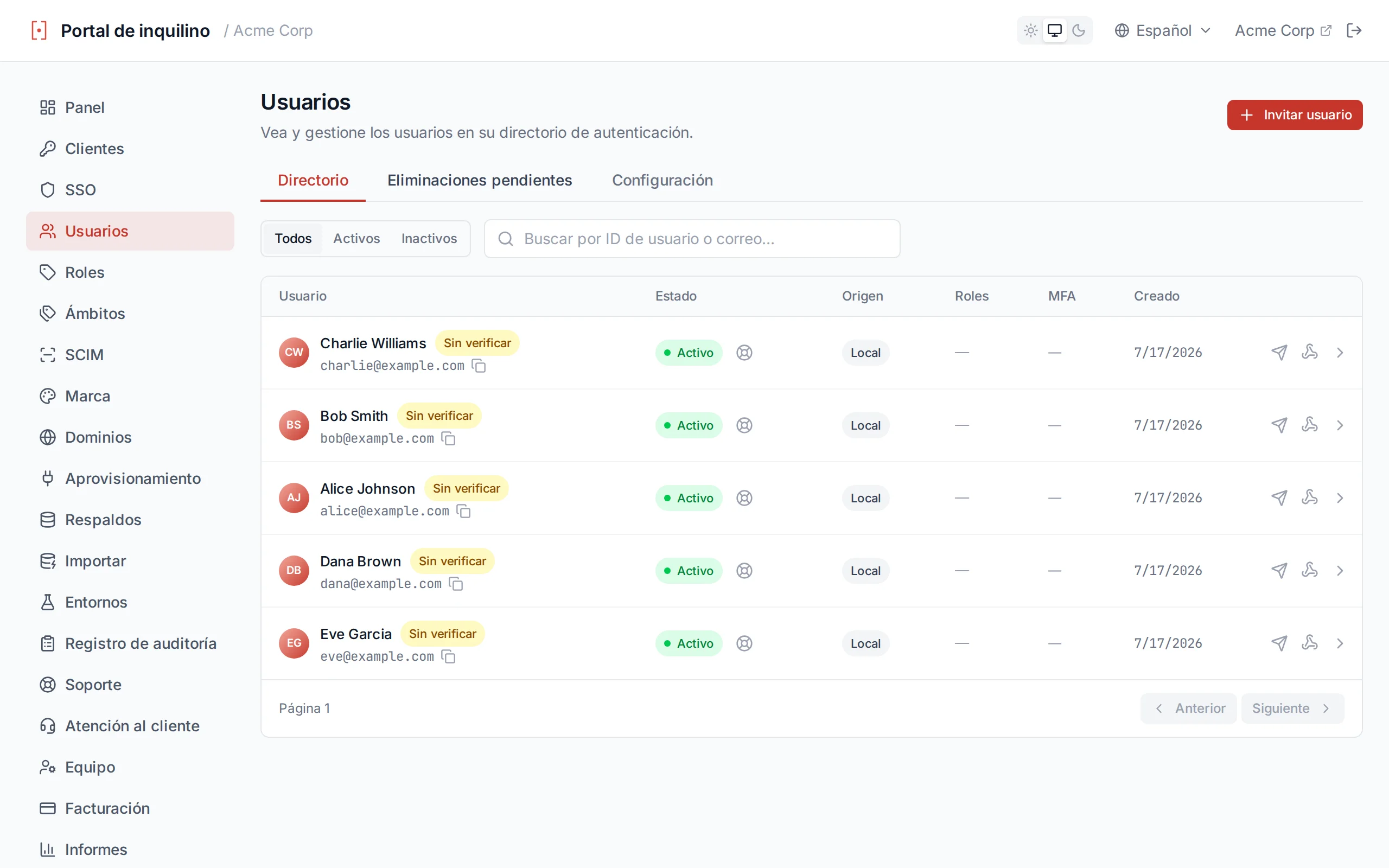The image size is (1389, 868).
Task: Open Informes in the sidebar
Action: 130,850
